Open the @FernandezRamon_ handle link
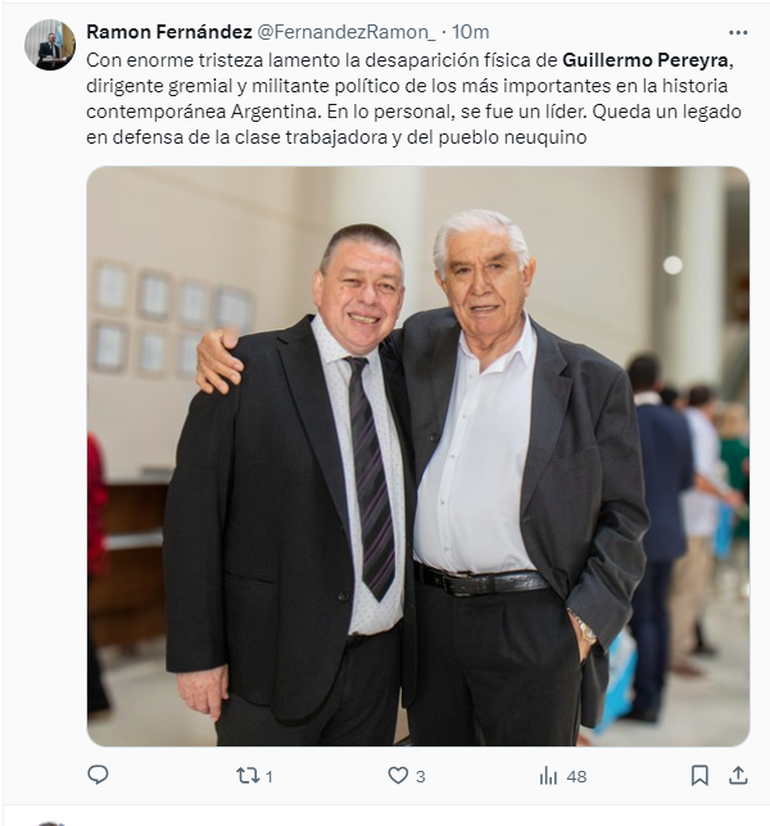 (x=347, y=32)
